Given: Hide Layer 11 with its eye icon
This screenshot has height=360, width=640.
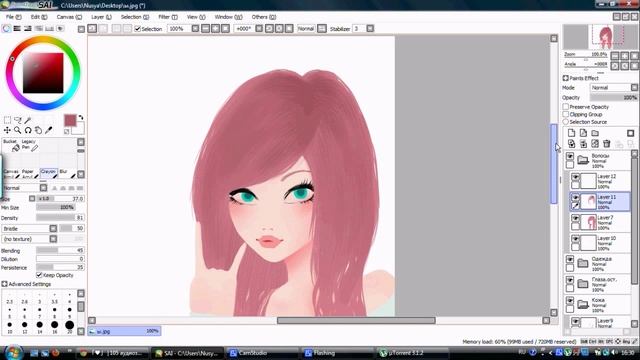Looking at the screenshot, I should [576, 198].
